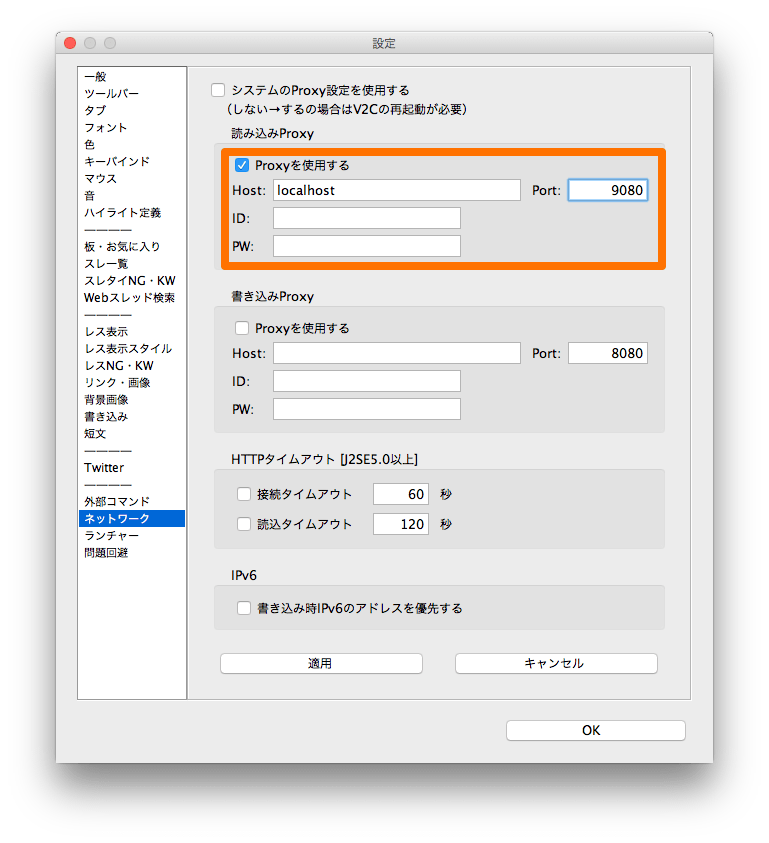Select レスNG・KW in the settings list

[x=132, y=366]
